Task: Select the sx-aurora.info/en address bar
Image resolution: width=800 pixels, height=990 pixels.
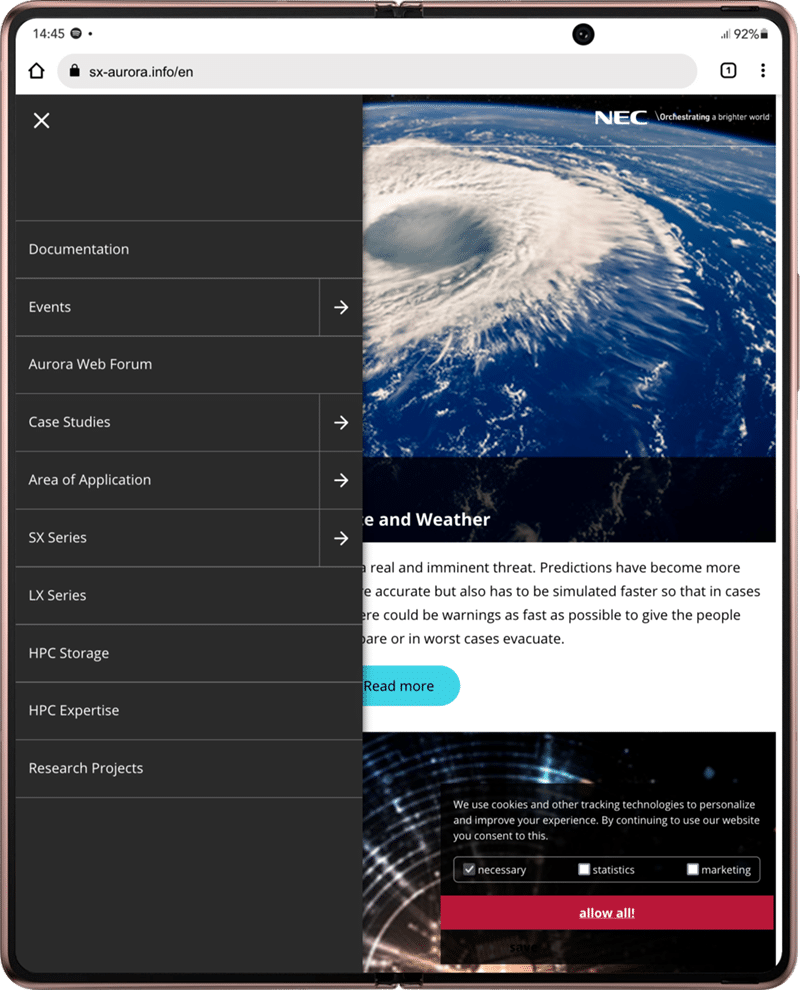Action: point(377,71)
